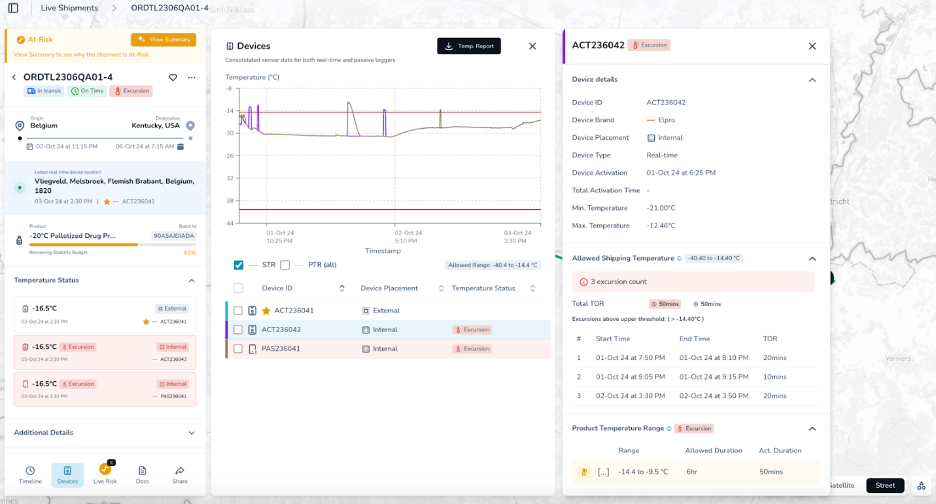Expand the Additional Details section
The image size is (936, 504).
pos(192,433)
